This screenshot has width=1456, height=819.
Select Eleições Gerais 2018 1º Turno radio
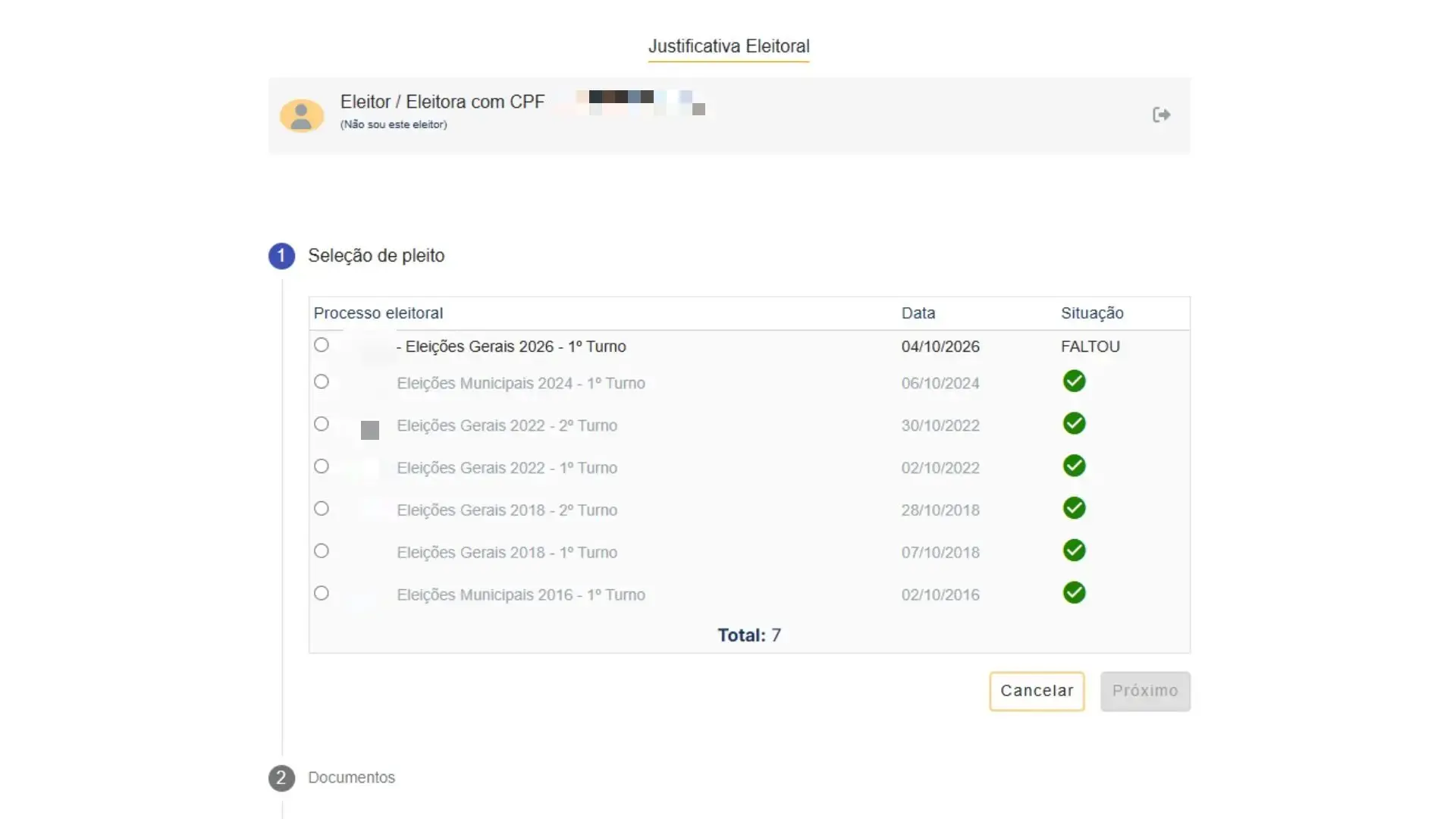point(322,551)
